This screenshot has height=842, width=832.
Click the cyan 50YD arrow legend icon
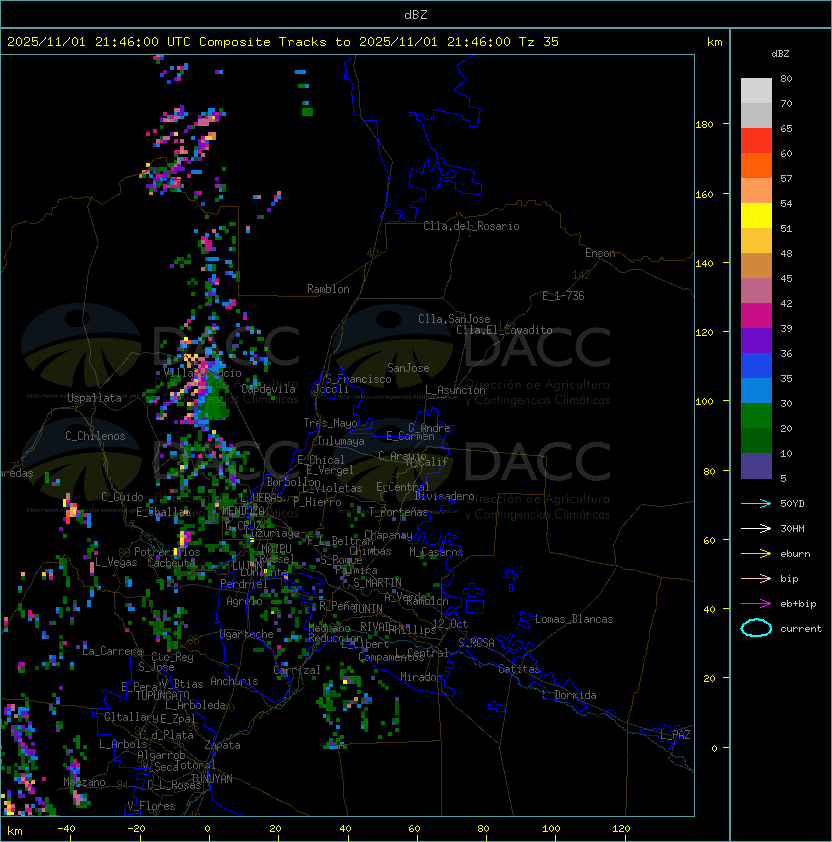tap(756, 504)
